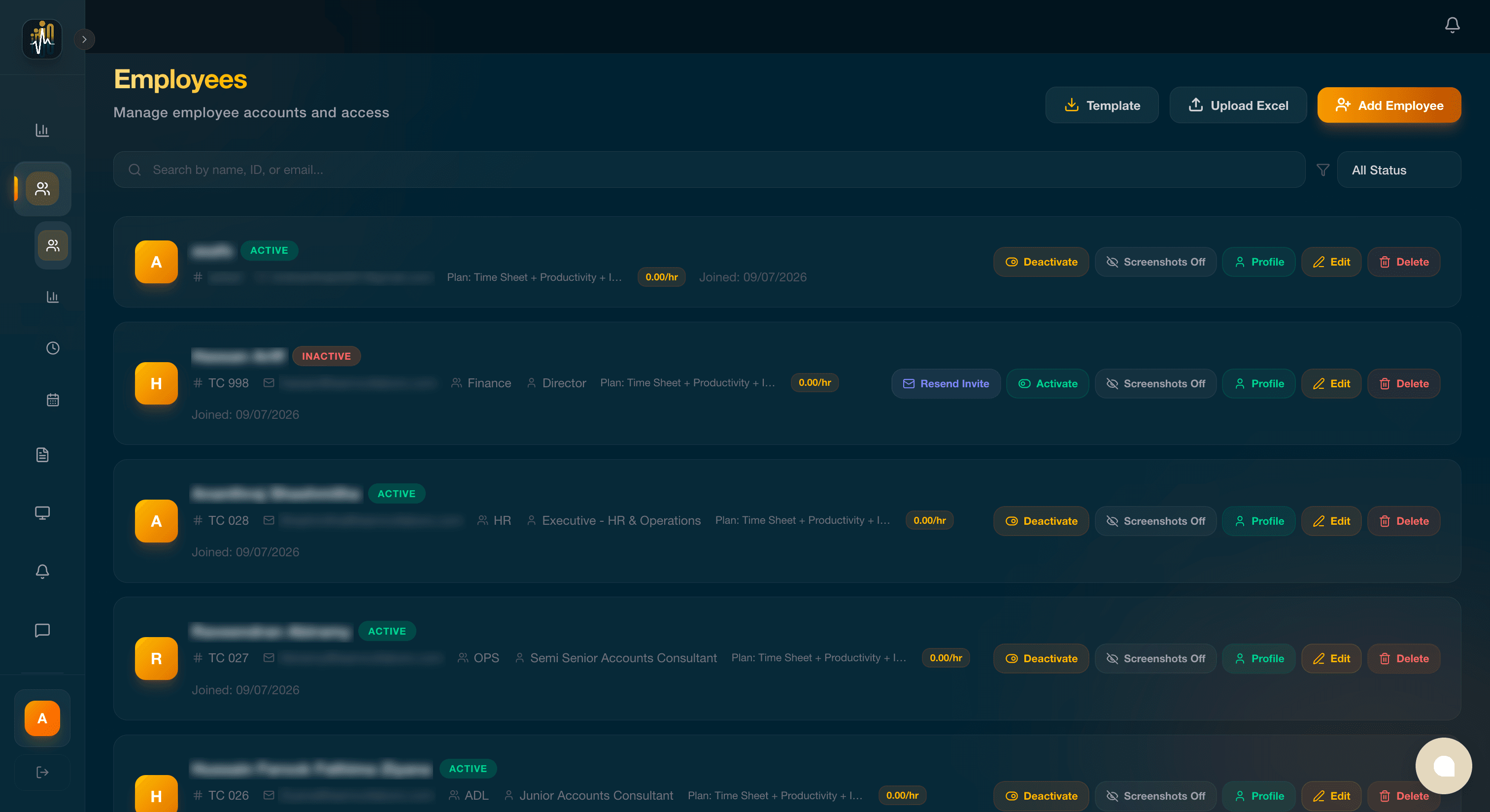
Task: Focus the search by name, ID, or email field
Action: pyautogui.click(x=709, y=169)
